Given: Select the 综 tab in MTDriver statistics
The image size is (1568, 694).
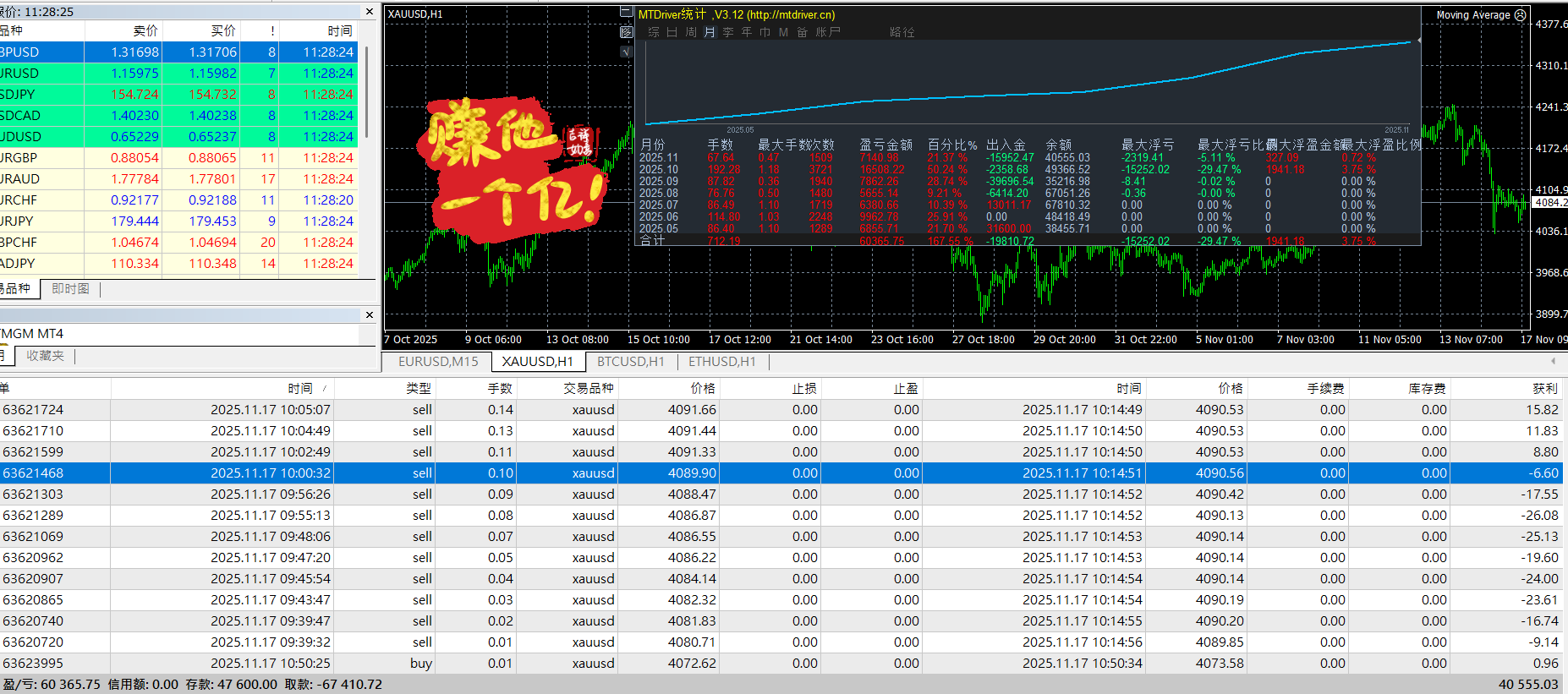Looking at the screenshot, I should tap(654, 32).
